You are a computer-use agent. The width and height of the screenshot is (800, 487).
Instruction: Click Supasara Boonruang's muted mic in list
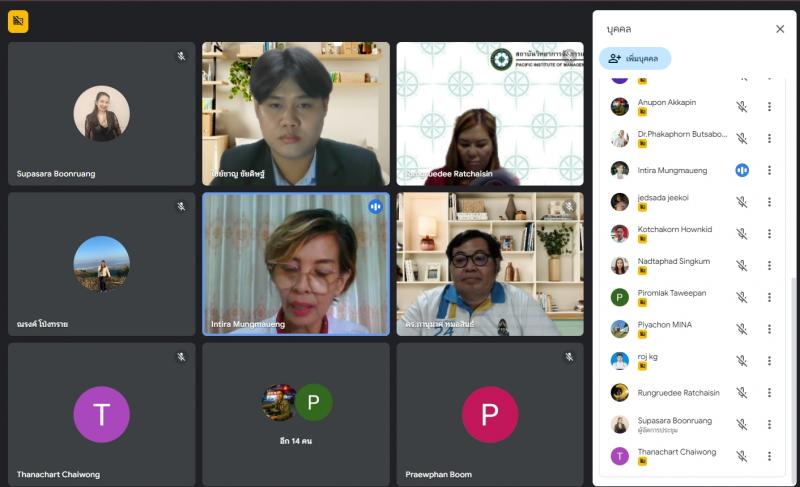pyautogui.click(x=742, y=424)
